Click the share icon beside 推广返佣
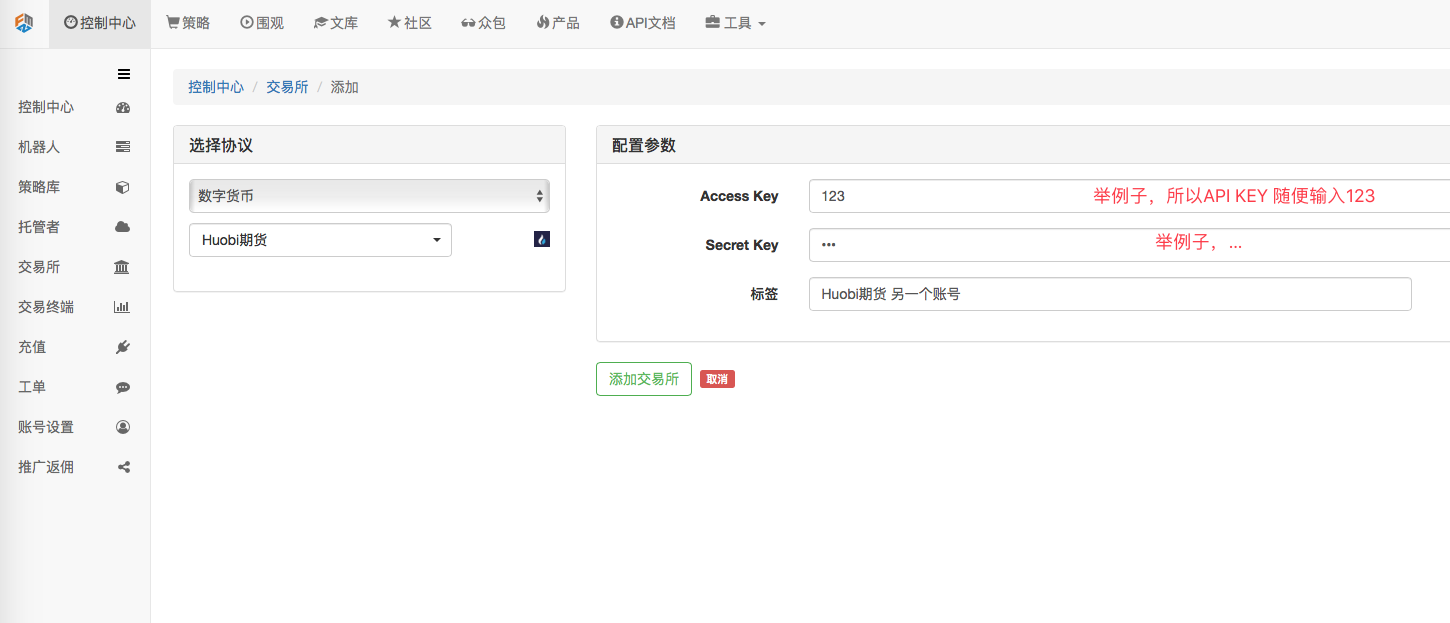1450x623 pixels. pos(123,467)
